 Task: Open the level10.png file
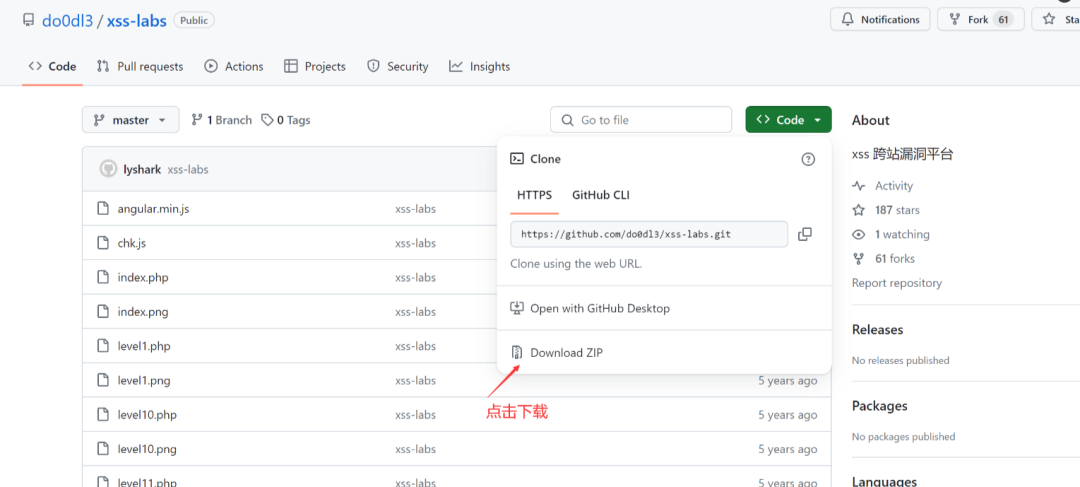click(x=147, y=449)
